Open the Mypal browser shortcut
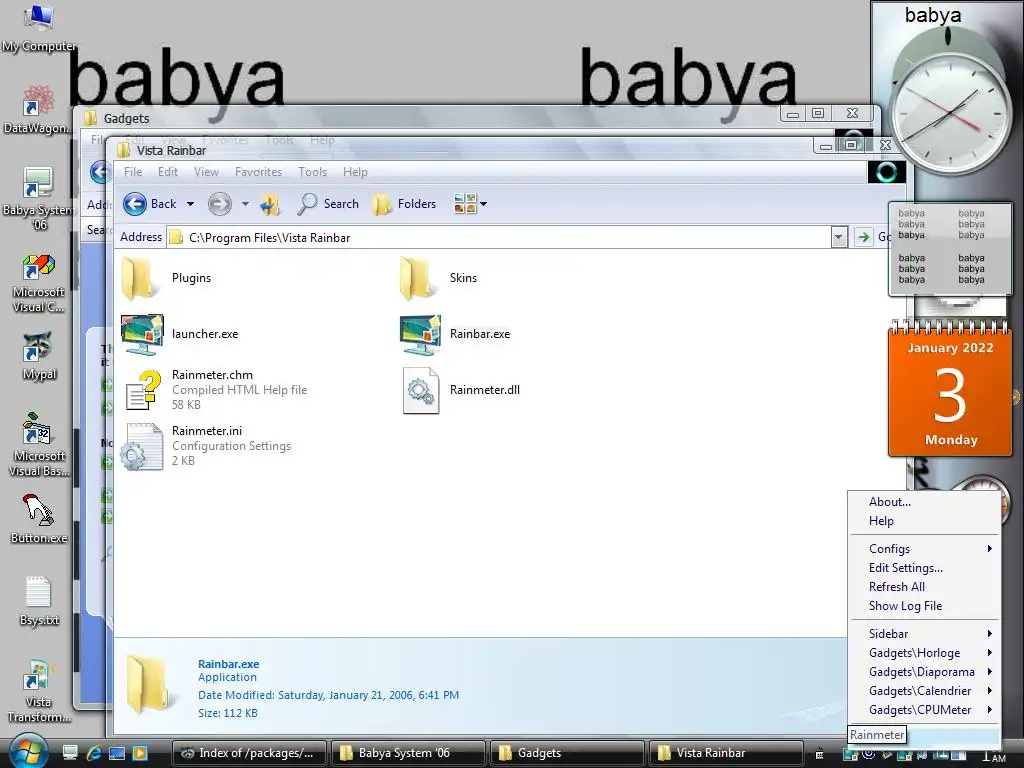The width and height of the screenshot is (1024, 768). (x=39, y=357)
